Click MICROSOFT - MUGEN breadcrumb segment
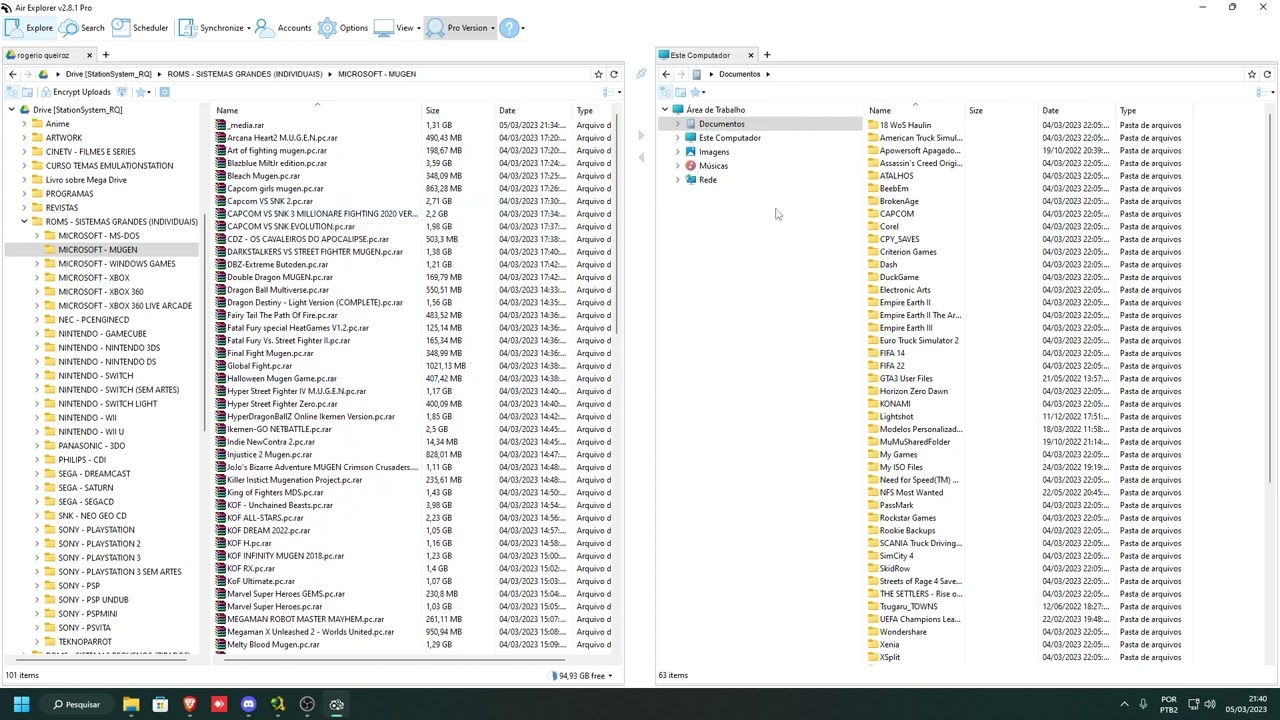This screenshot has height=720, width=1280. point(377,74)
